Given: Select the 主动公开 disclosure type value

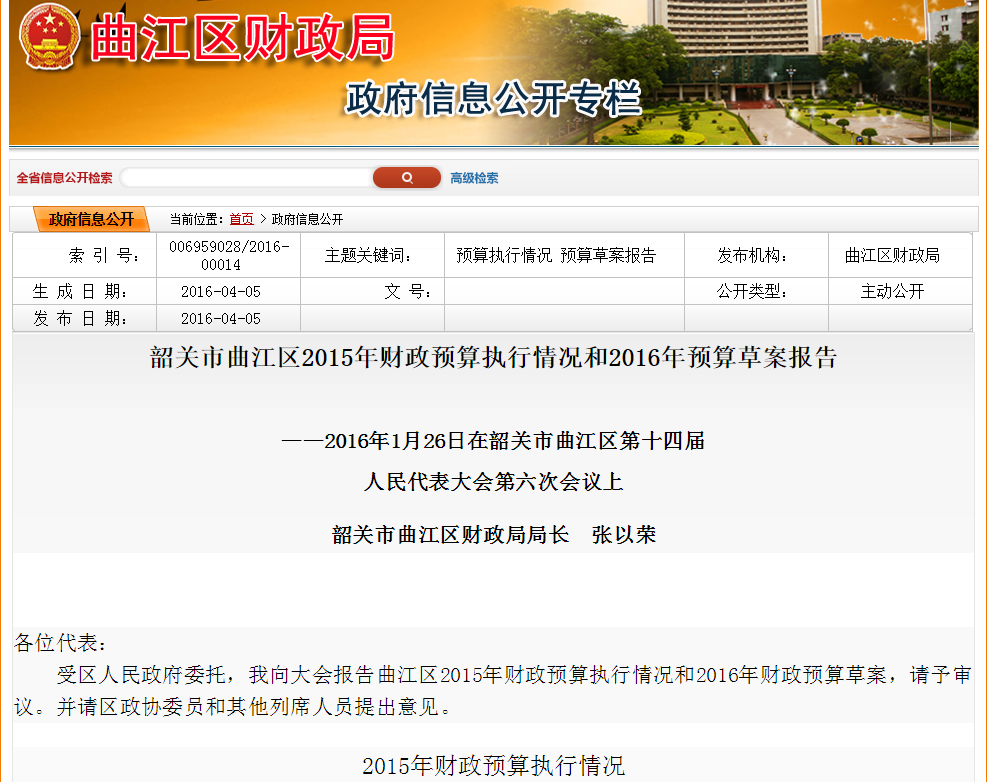Looking at the screenshot, I should pos(892,291).
